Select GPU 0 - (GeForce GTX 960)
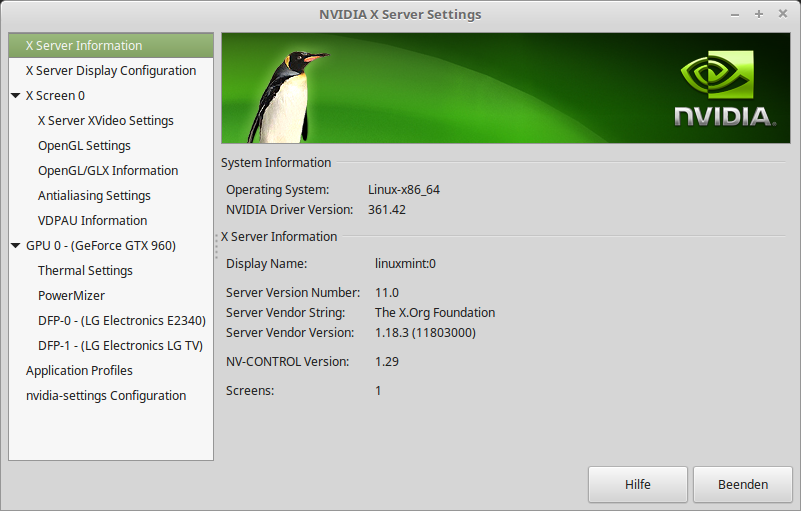The image size is (801, 511). click(101, 246)
